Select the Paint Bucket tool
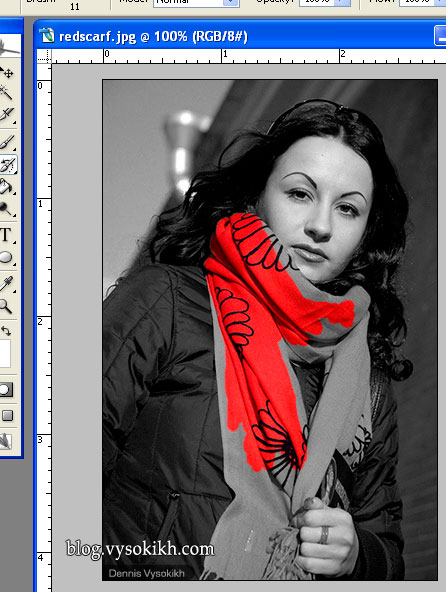 tap(7, 187)
